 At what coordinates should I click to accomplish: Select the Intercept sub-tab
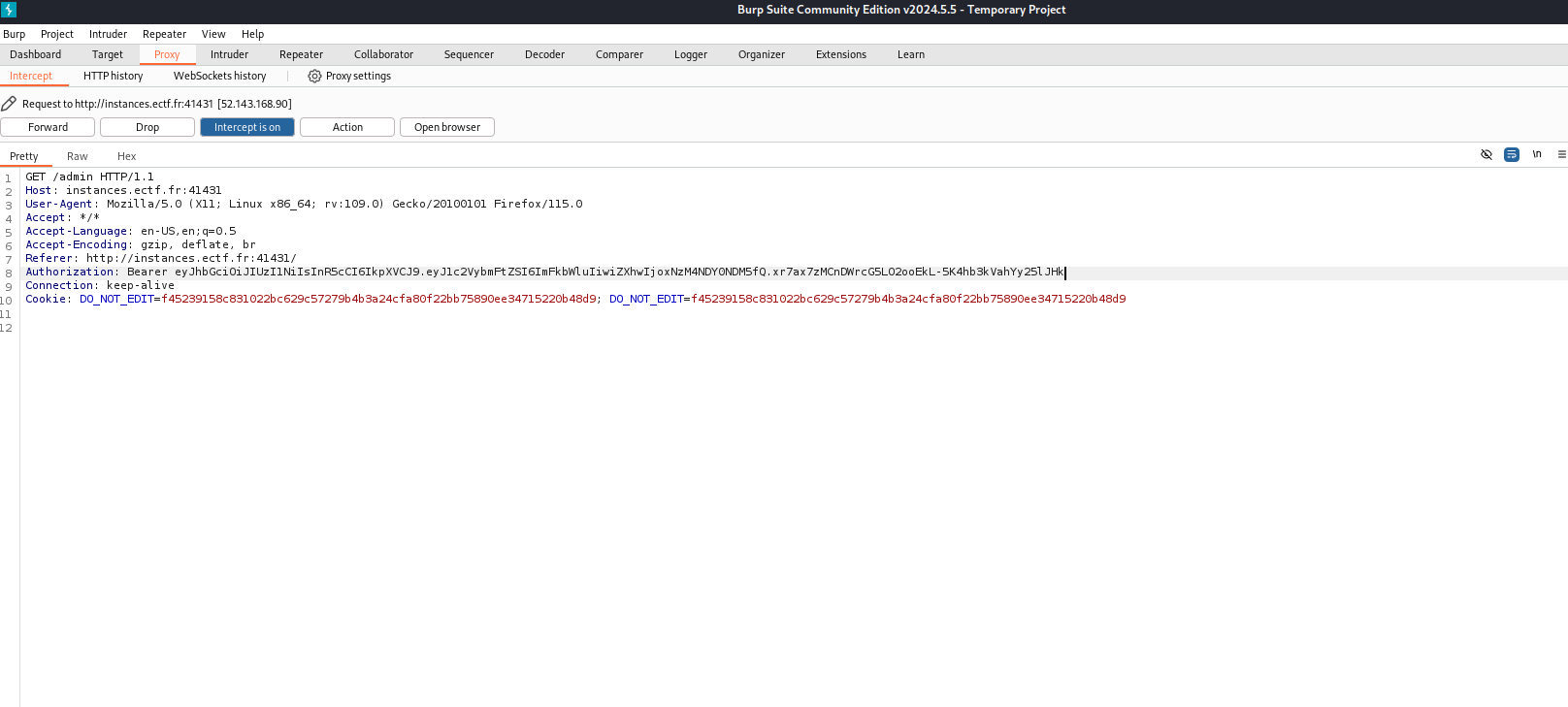tap(31, 76)
